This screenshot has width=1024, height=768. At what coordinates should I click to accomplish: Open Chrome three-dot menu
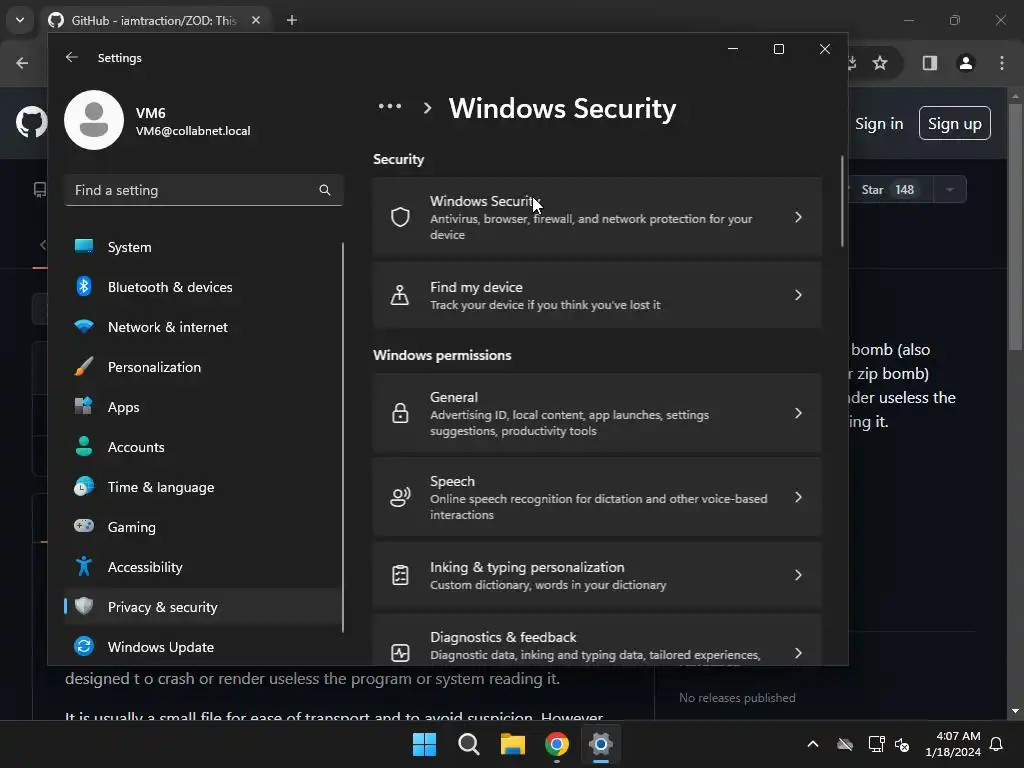[1002, 63]
